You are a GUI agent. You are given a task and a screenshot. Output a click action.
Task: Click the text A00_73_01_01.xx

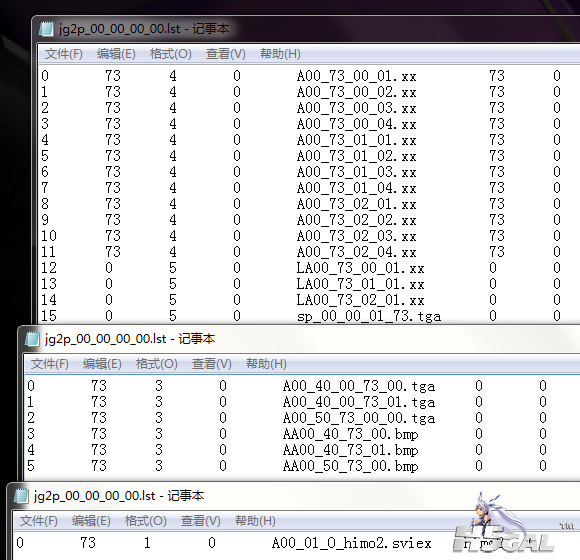pos(356,140)
